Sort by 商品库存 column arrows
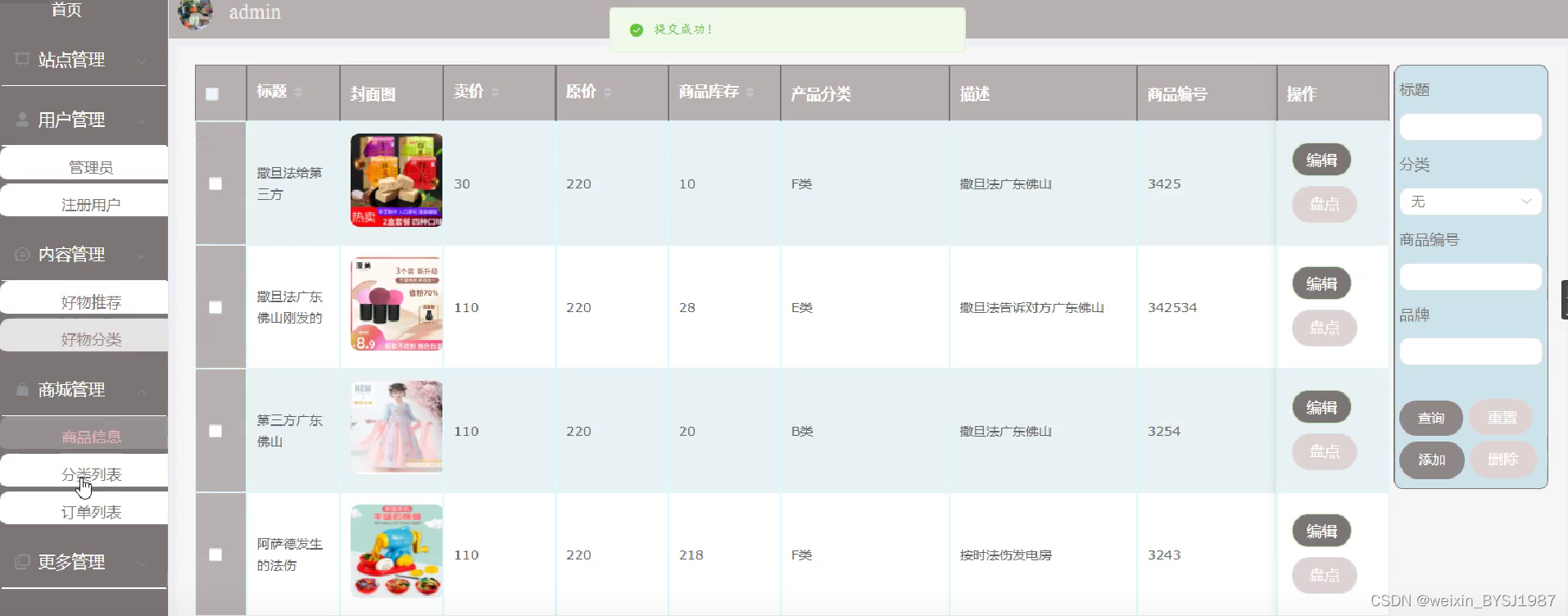Image resolution: width=1568 pixels, height=616 pixels. click(x=750, y=92)
